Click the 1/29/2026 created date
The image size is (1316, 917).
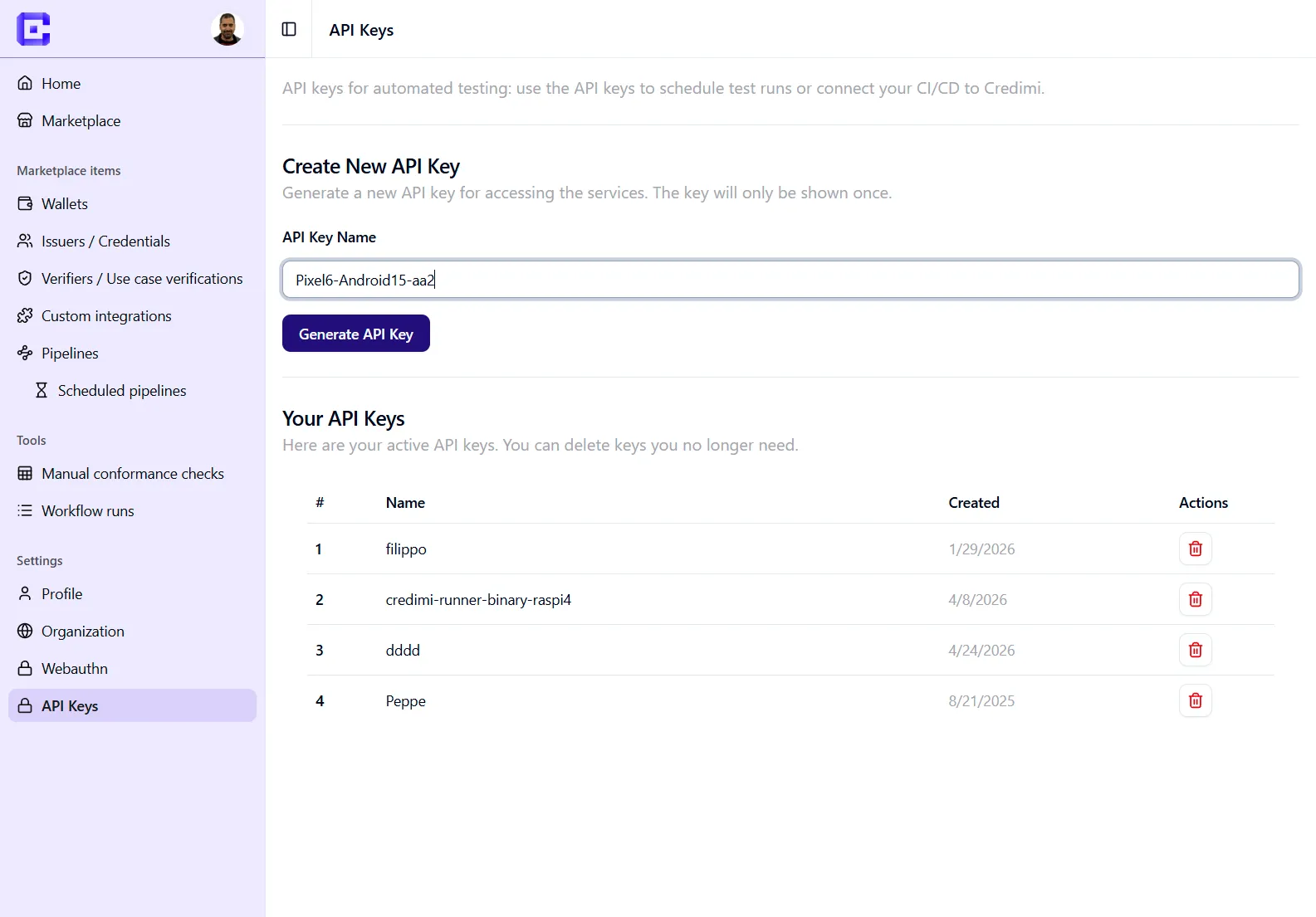point(981,549)
